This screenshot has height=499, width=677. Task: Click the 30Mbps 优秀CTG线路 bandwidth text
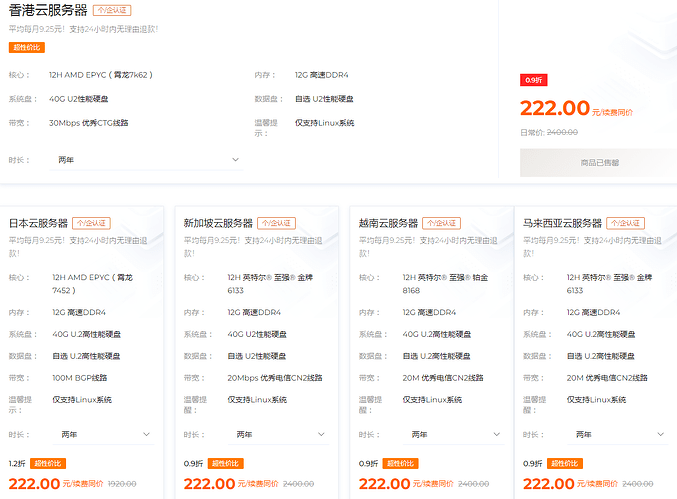[89, 123]
